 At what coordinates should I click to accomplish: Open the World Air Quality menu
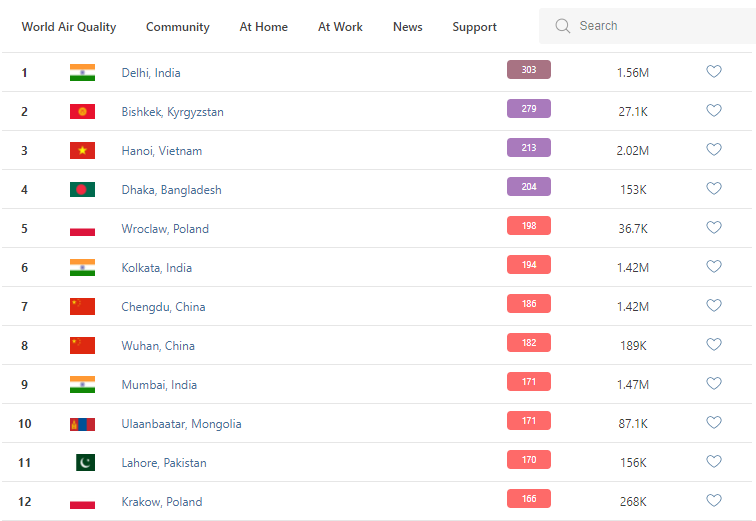[69, 27]
